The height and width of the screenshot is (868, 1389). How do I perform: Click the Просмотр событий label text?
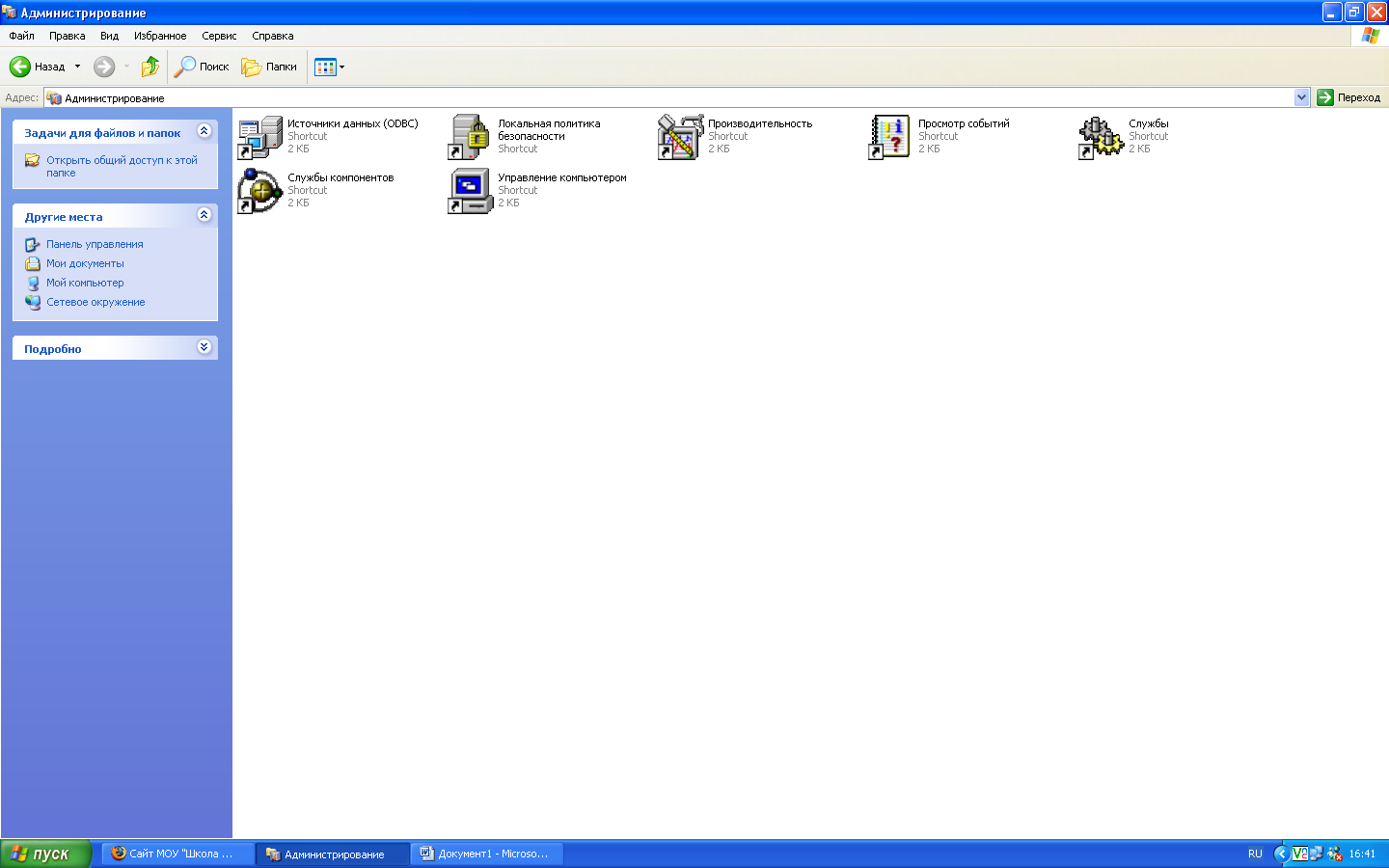click(x=964, y=123)
